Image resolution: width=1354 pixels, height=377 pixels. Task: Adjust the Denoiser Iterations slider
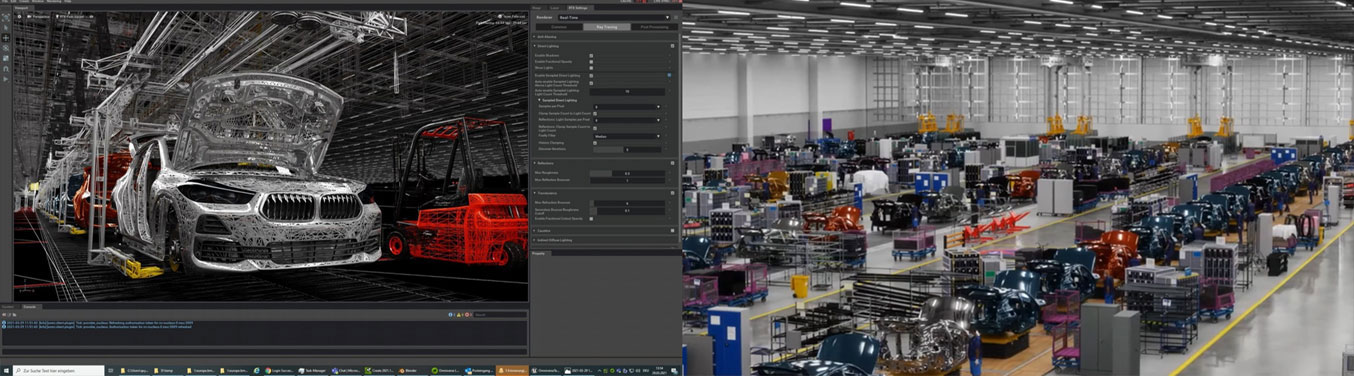coord(627,150)
